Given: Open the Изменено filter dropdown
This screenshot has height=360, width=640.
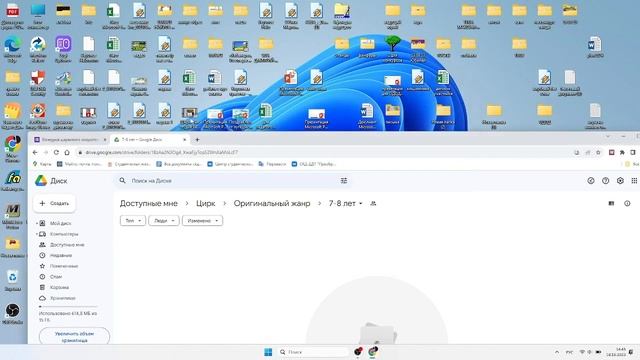Looking at the screenshot, I should [x=202, y=220].
